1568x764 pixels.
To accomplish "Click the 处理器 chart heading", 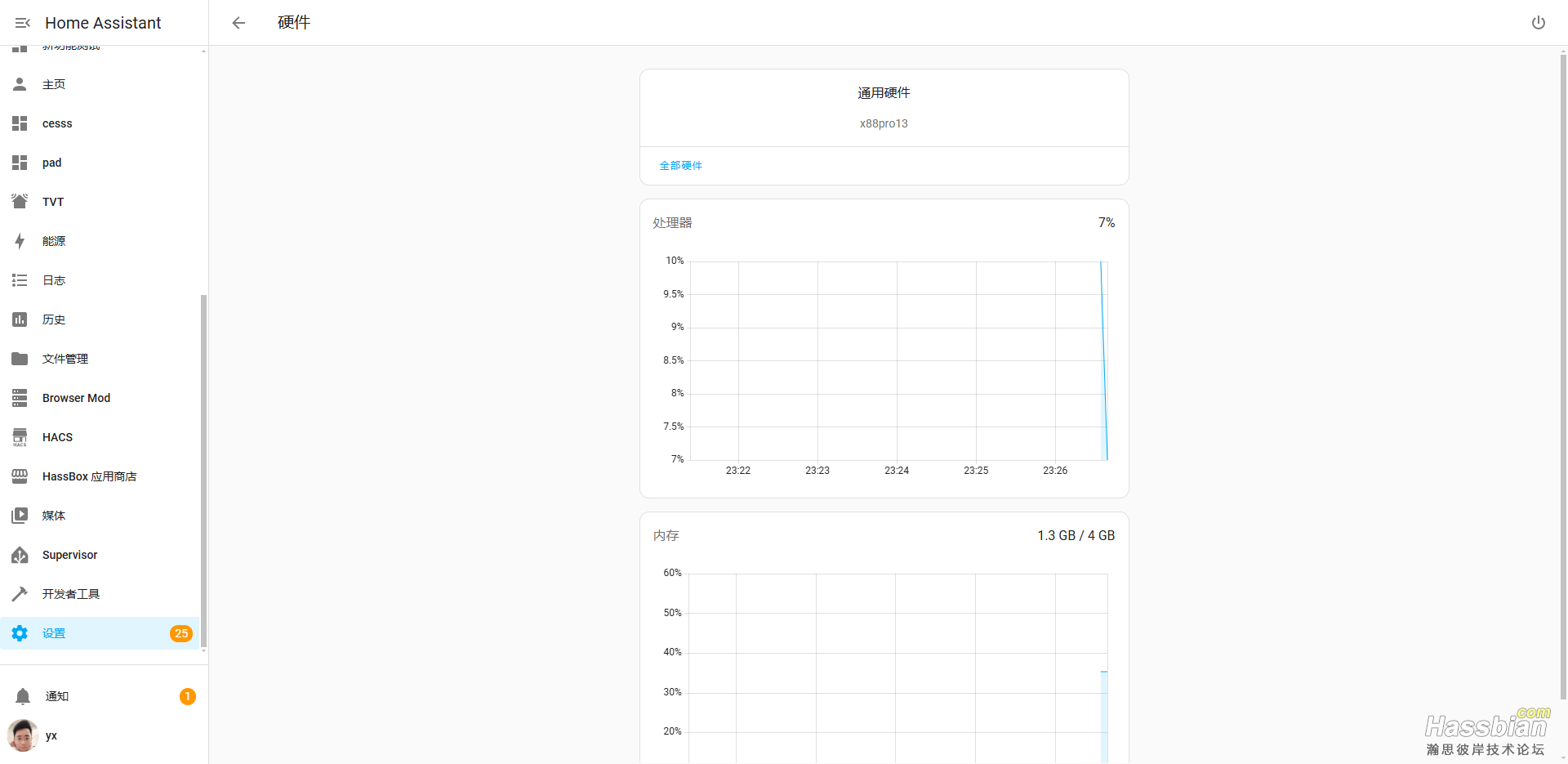I will pyautogui.click(x=672, y=222).
